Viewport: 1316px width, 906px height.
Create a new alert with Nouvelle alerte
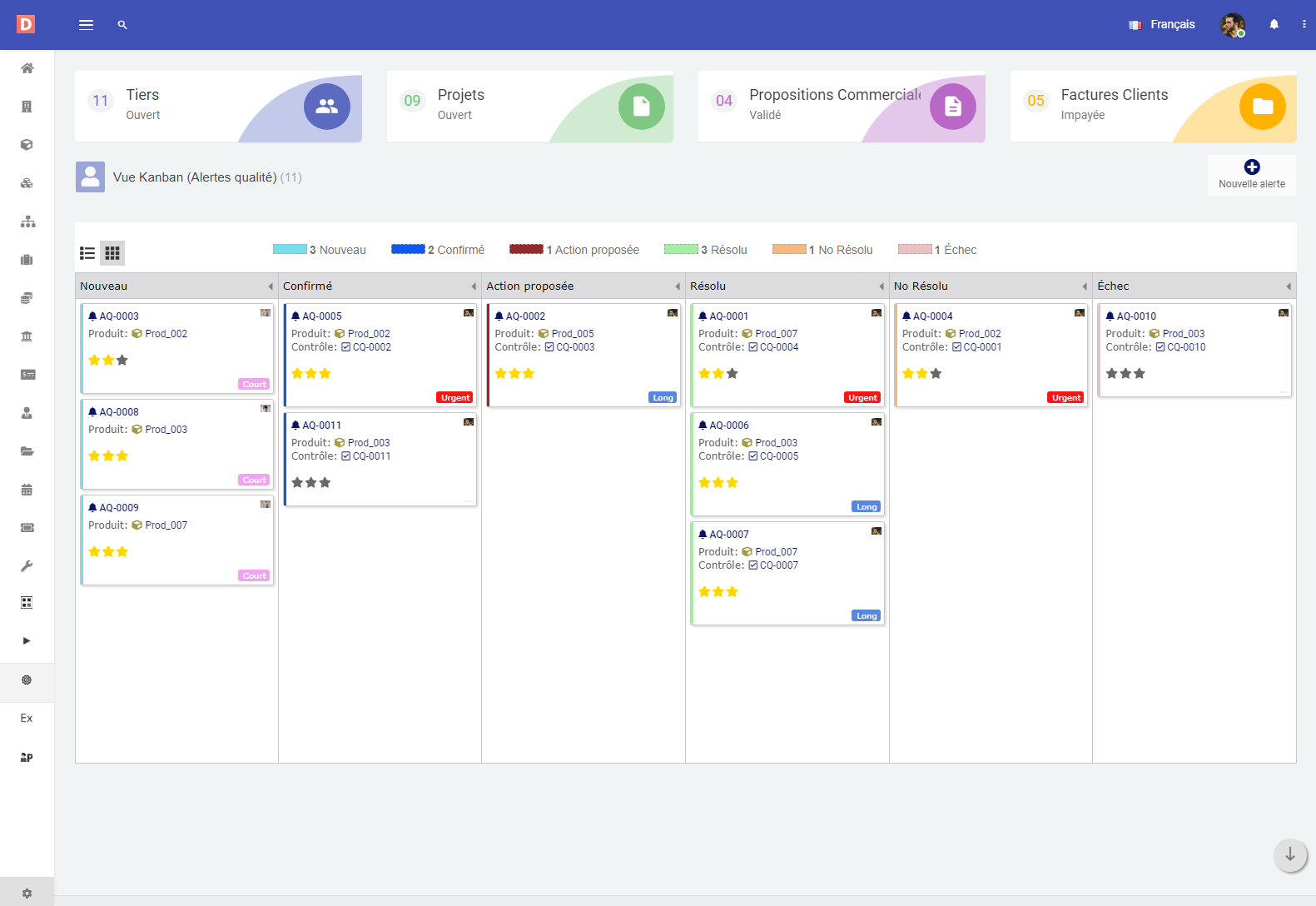[1252, 175]
